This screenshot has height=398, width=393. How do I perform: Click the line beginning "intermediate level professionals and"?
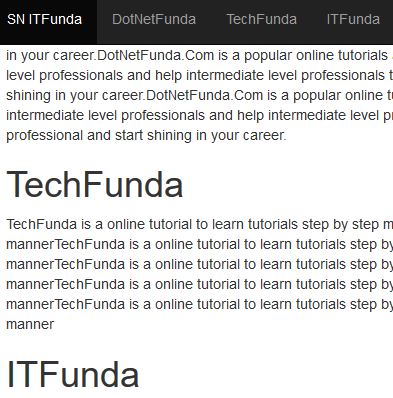(199, 115)
